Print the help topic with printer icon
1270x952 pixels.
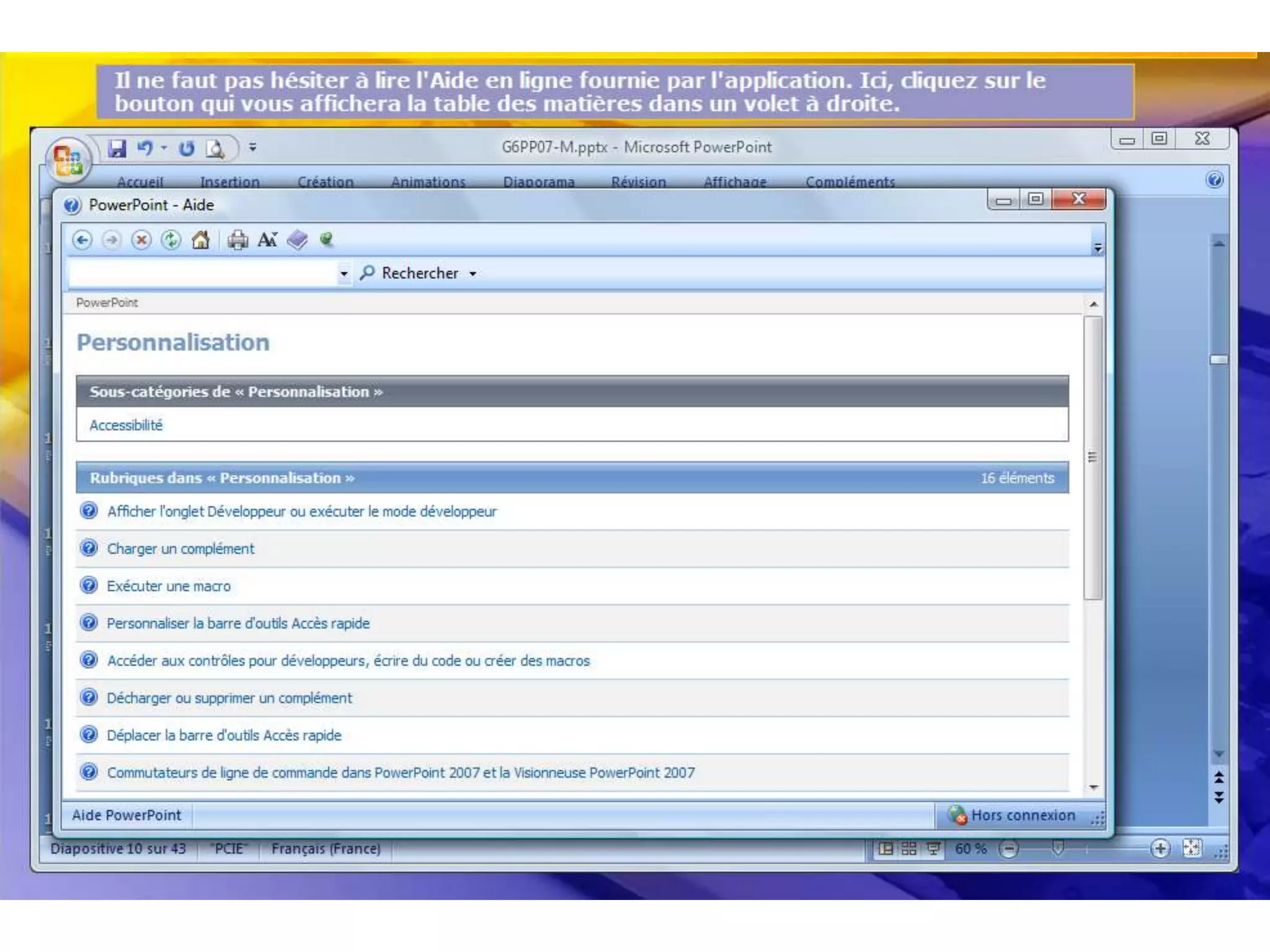click(238, 240)
